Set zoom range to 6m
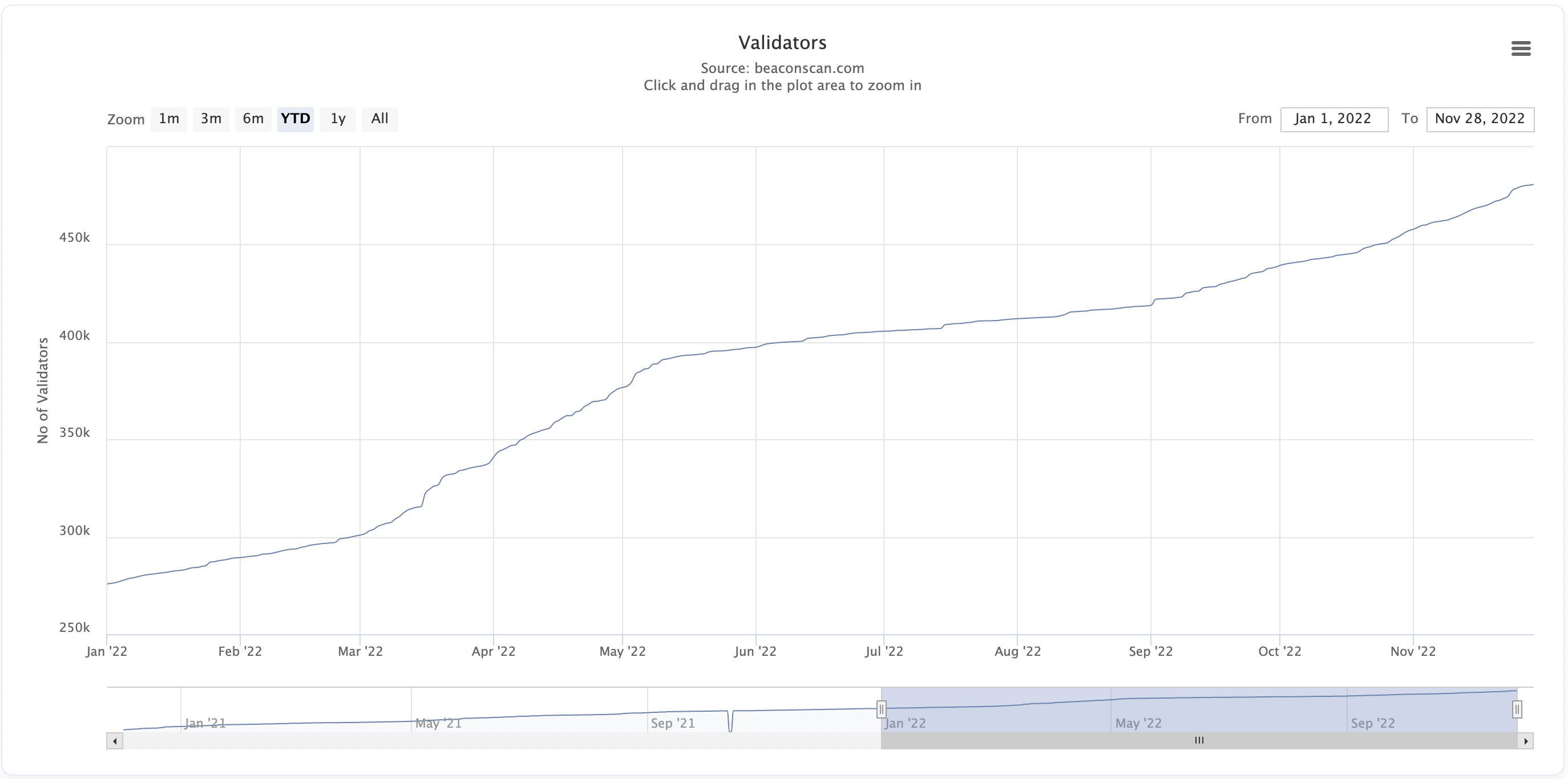 pos(253,119)
